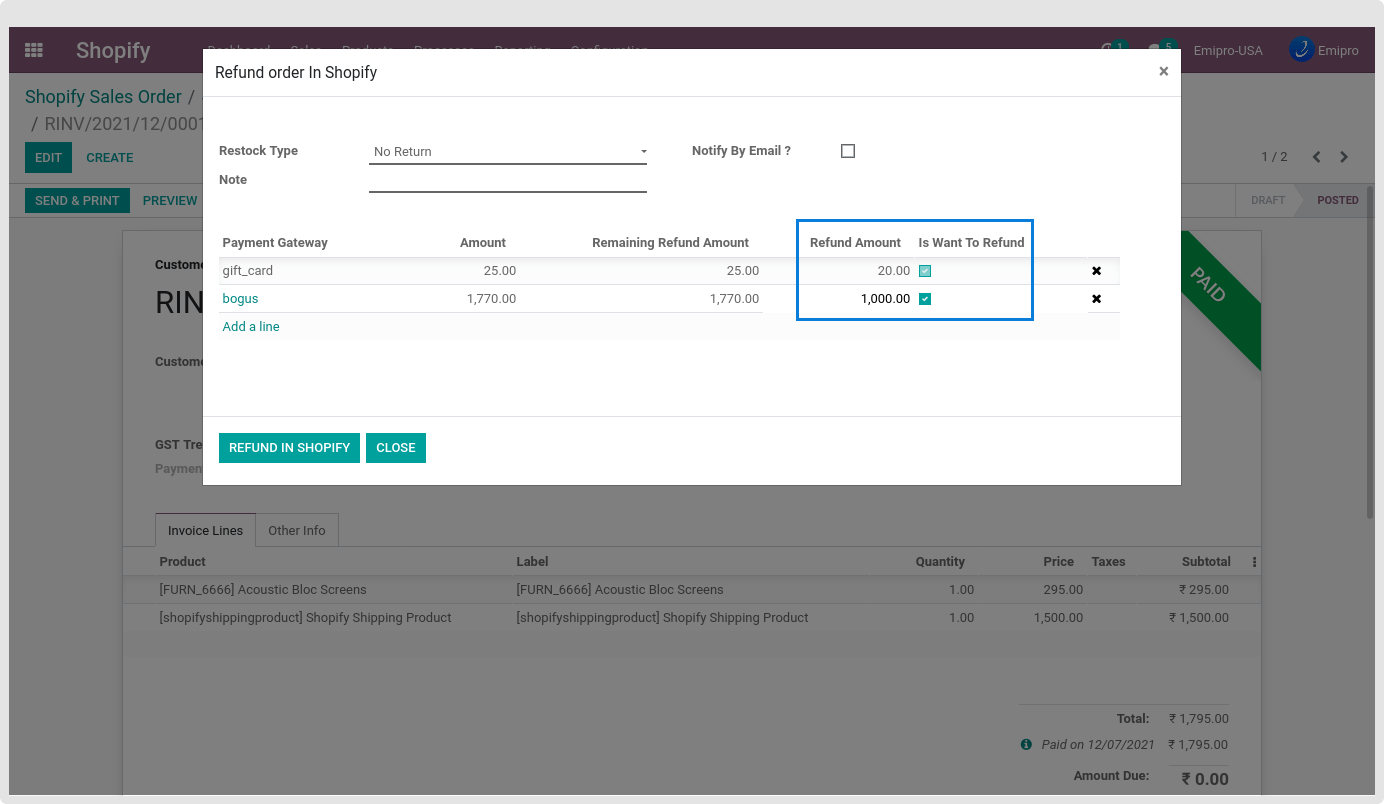The image size is (1384, 804).
Task: Open the Emipro user menu
Action: [1324, 50]
